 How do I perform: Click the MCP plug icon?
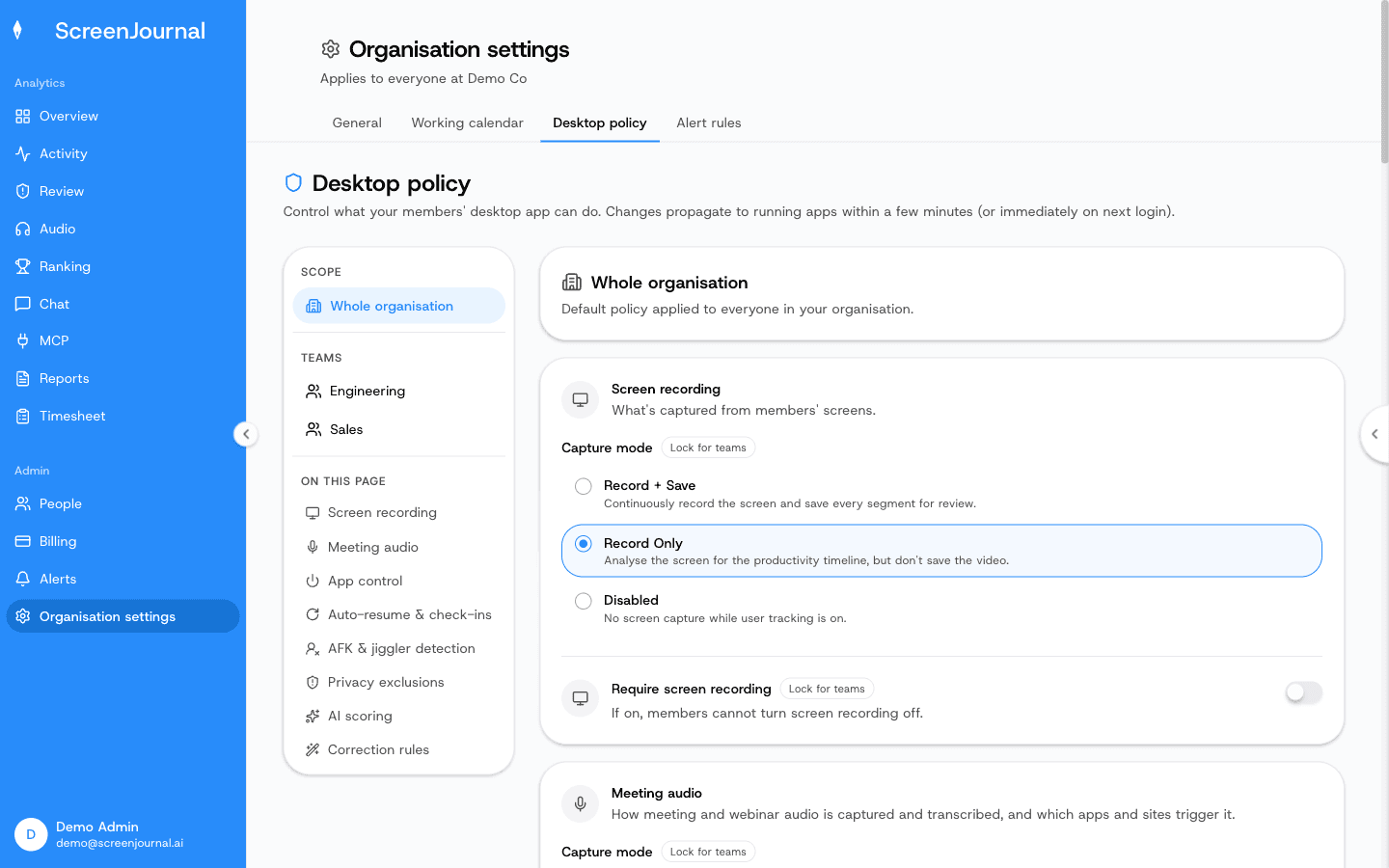pos(23,341)
